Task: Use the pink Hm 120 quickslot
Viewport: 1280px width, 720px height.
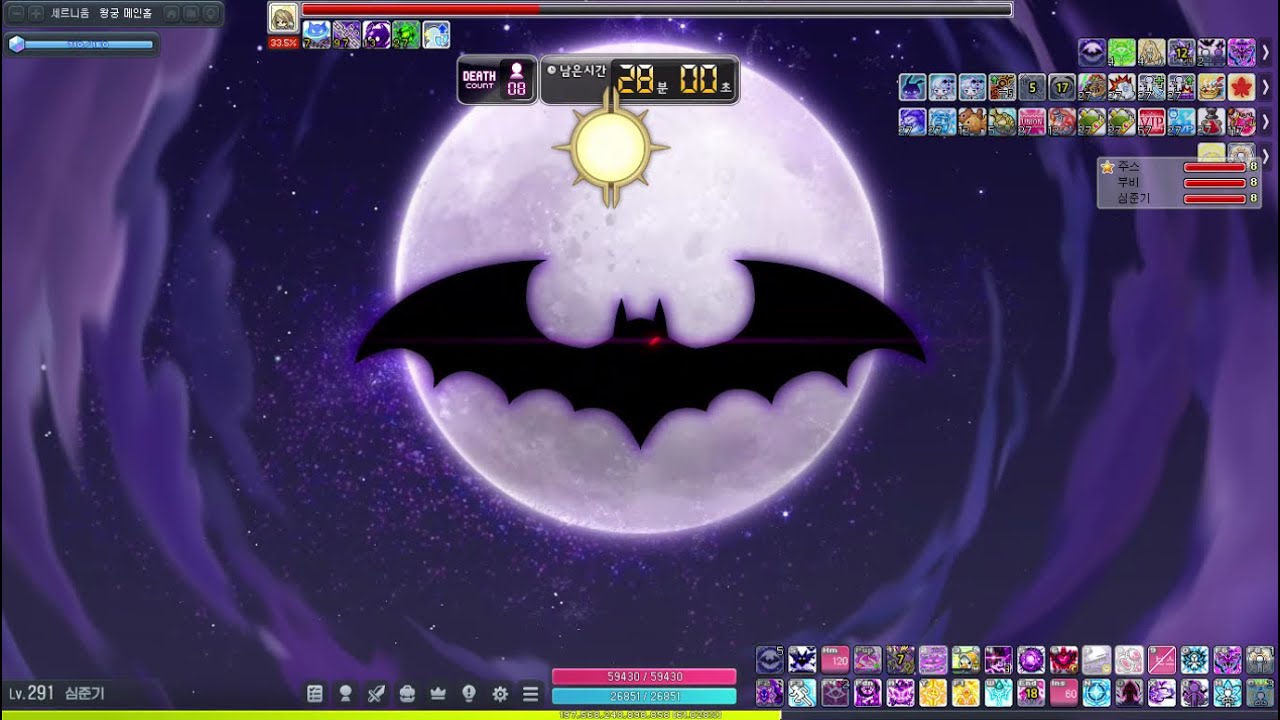Action: pyautogui.click(x=835, y=659)
